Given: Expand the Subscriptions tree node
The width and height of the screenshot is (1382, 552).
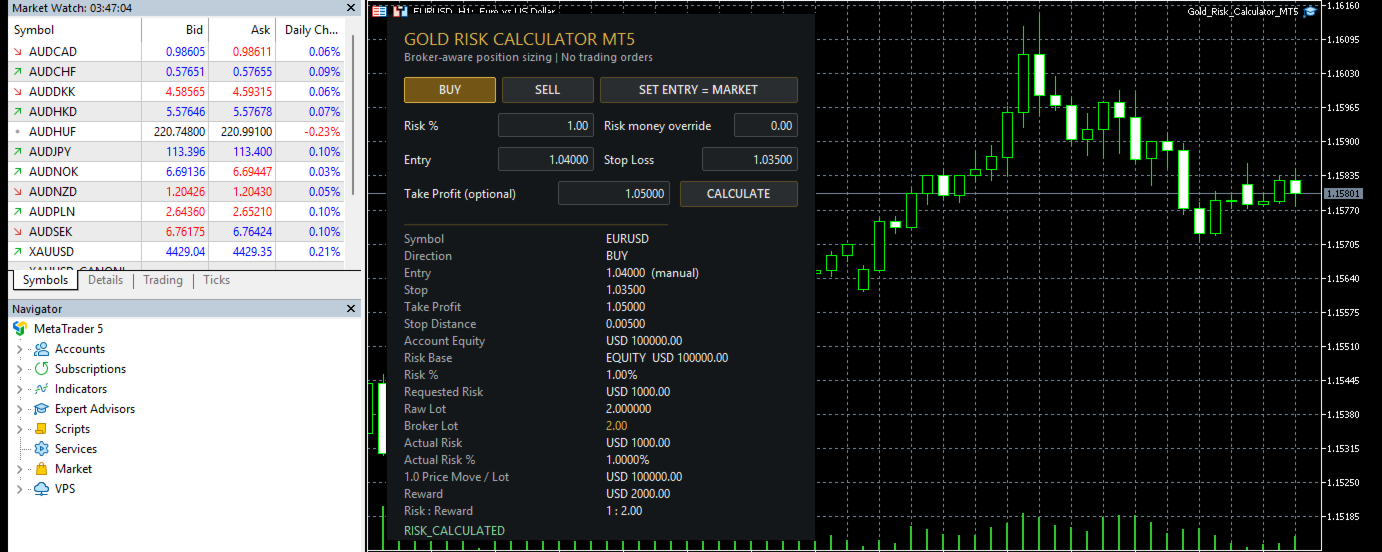Looking at the screenshot, I should point(19,369).
